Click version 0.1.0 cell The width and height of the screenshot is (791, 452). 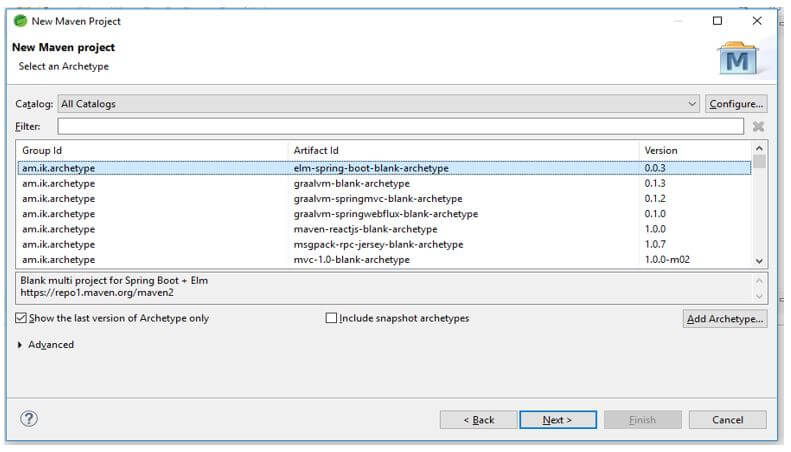click(x=655, y=214)
